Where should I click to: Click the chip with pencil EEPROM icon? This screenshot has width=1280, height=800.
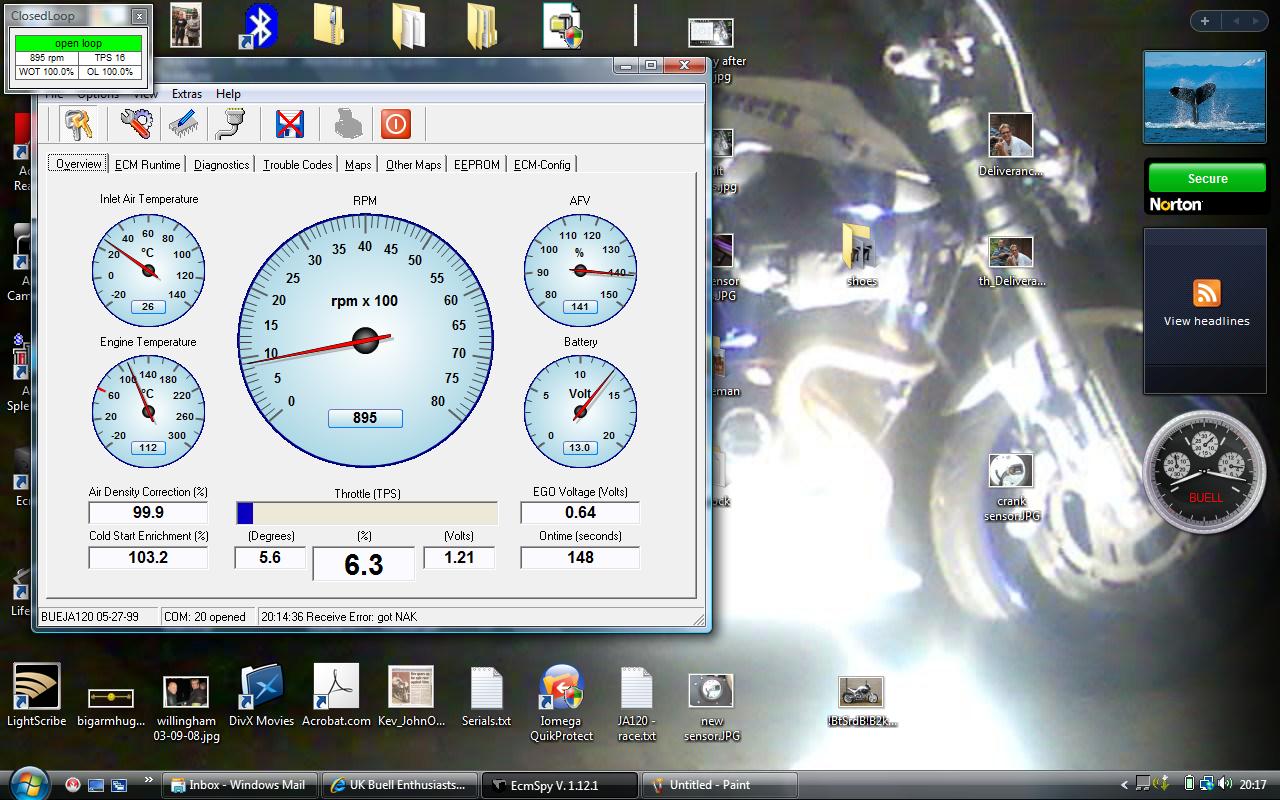coord(183,124)
